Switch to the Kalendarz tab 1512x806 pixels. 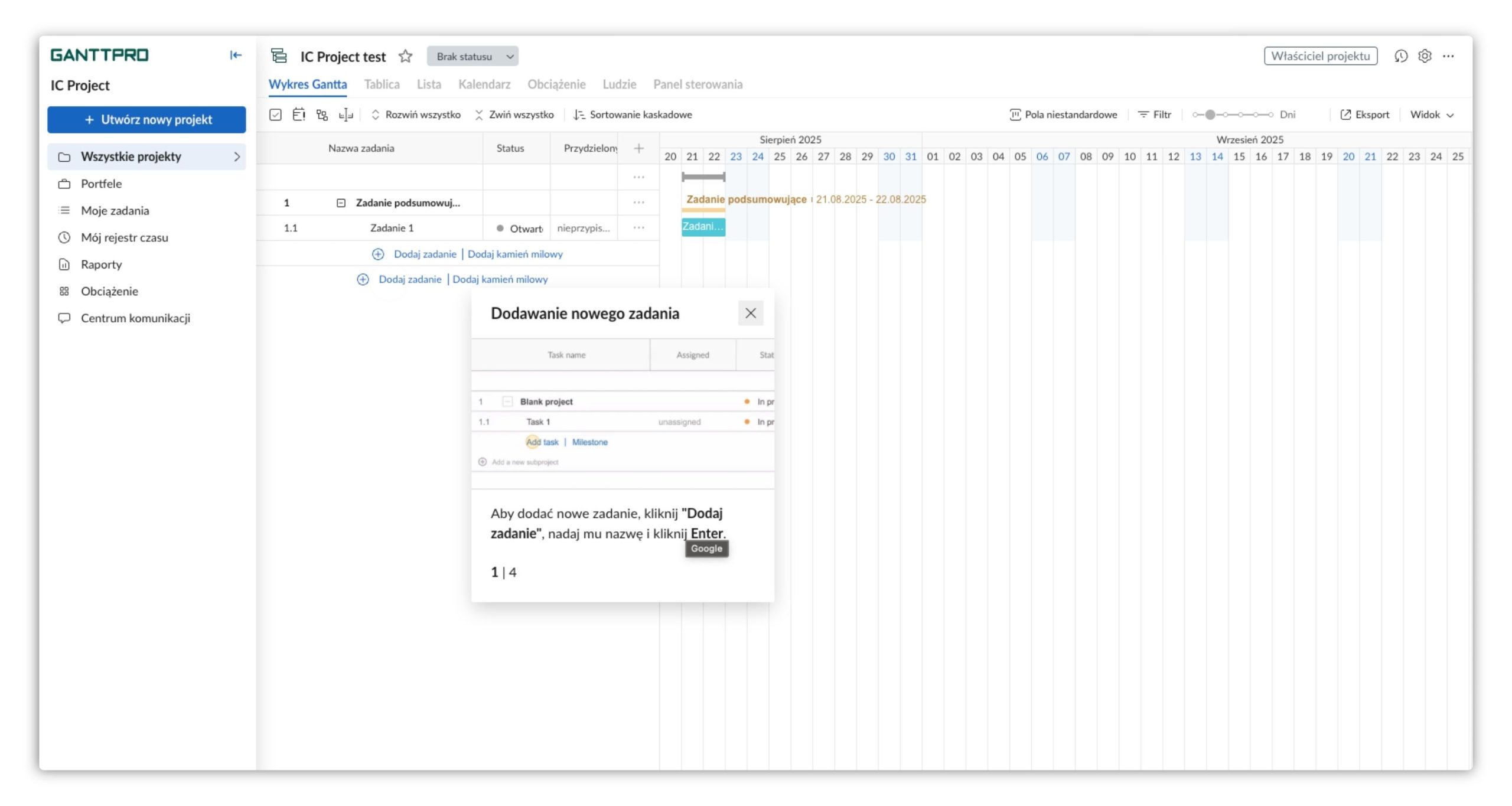tap(484, 84)
